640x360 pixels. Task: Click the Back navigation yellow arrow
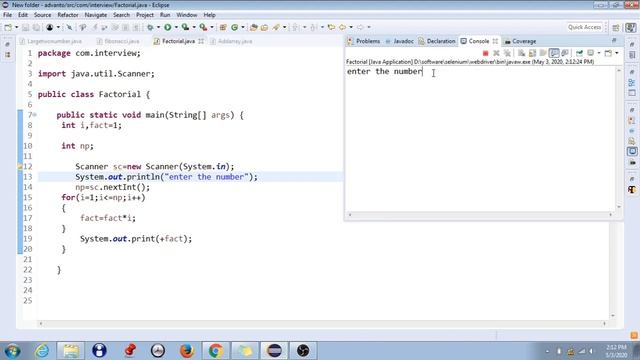[342, 27]
